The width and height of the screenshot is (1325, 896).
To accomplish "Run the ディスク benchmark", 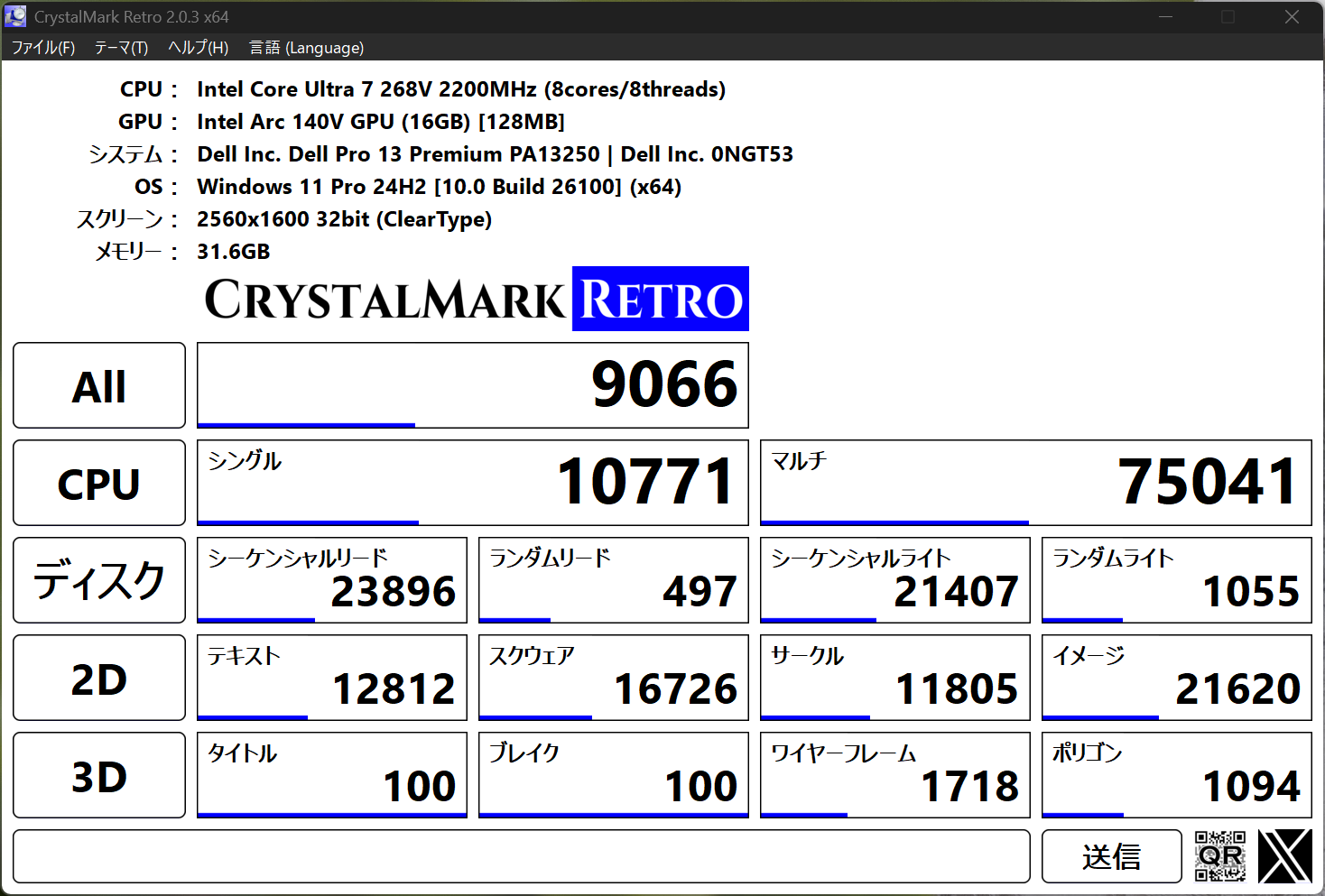I will tap(98, 580).
